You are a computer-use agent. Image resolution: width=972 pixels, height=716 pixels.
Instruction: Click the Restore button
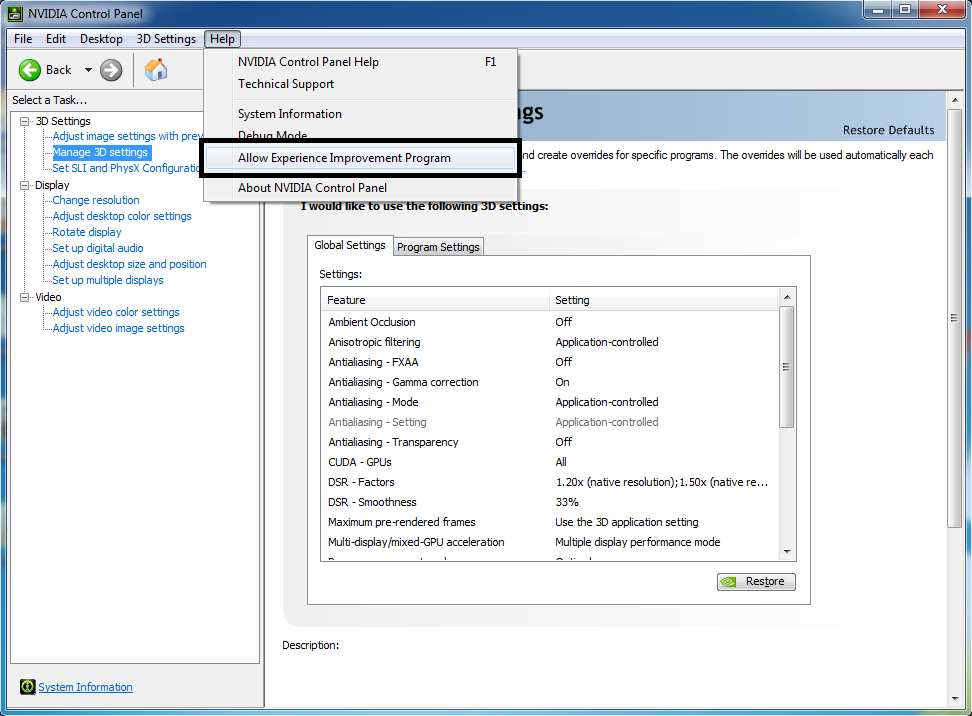pyautogui.click(x=756, y=581)
